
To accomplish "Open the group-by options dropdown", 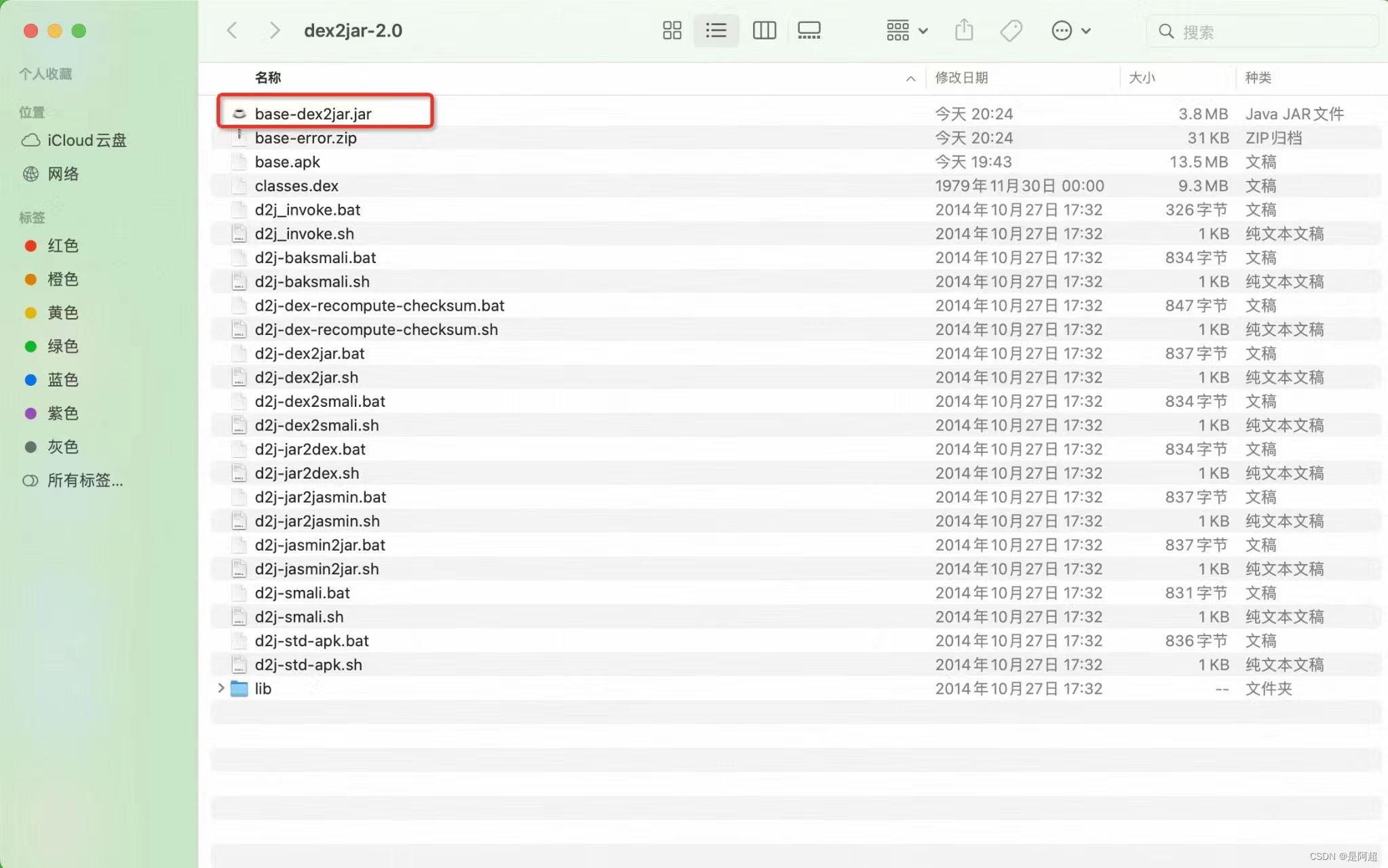I will pyautogui.click(x=907, y=31).
